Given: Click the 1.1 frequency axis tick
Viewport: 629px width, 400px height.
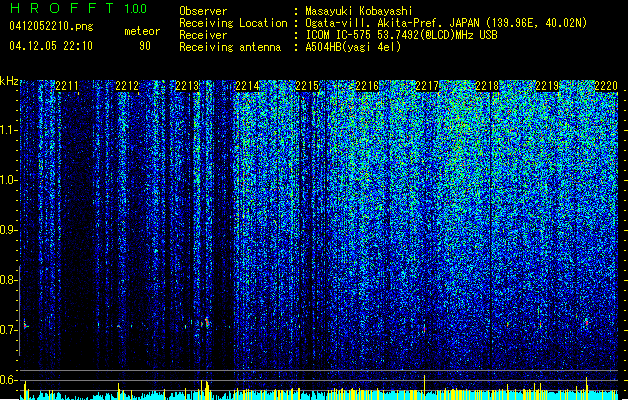Looking at the screenshot, I should [x=8, y=130].
